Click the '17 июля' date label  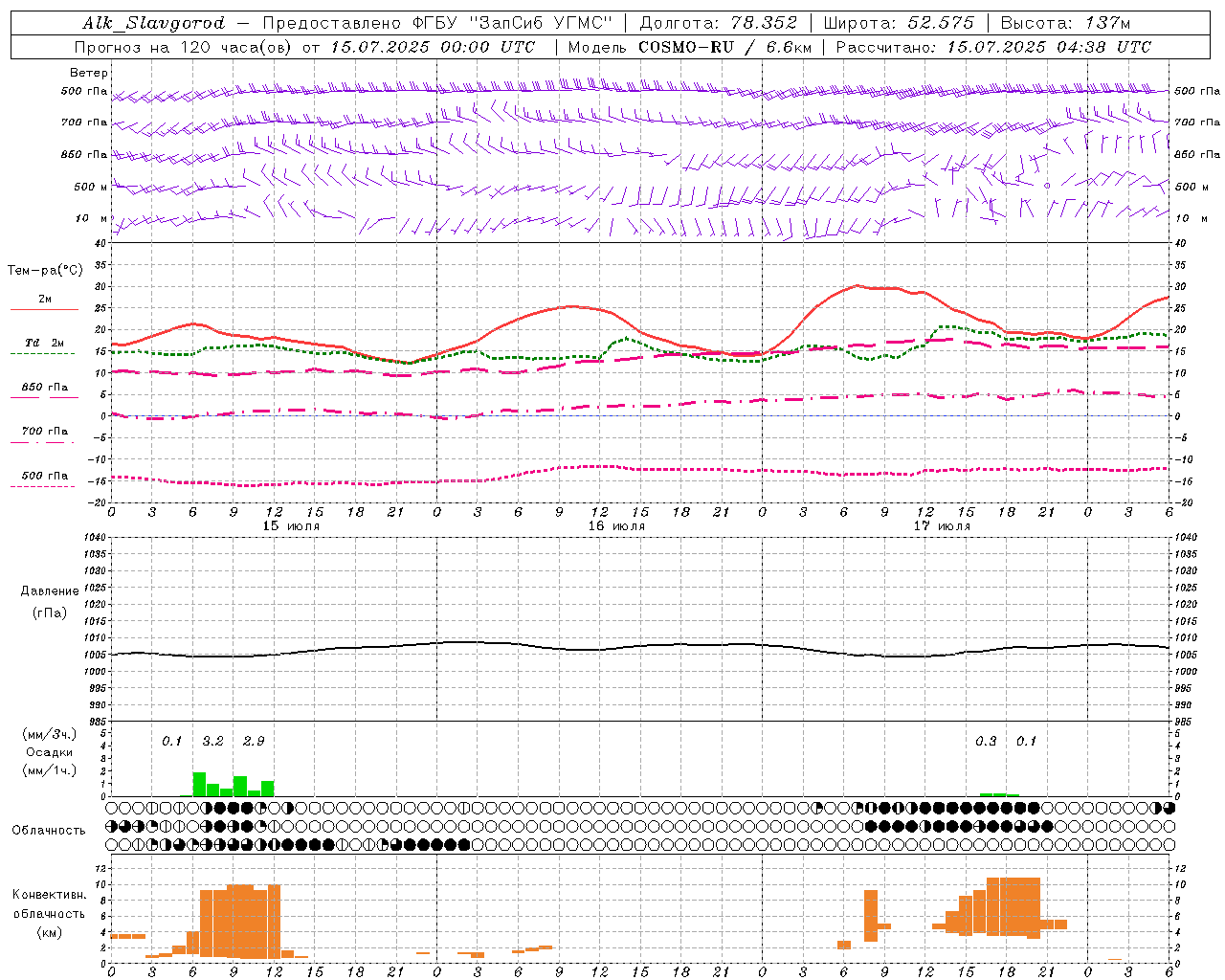(942, 526)
